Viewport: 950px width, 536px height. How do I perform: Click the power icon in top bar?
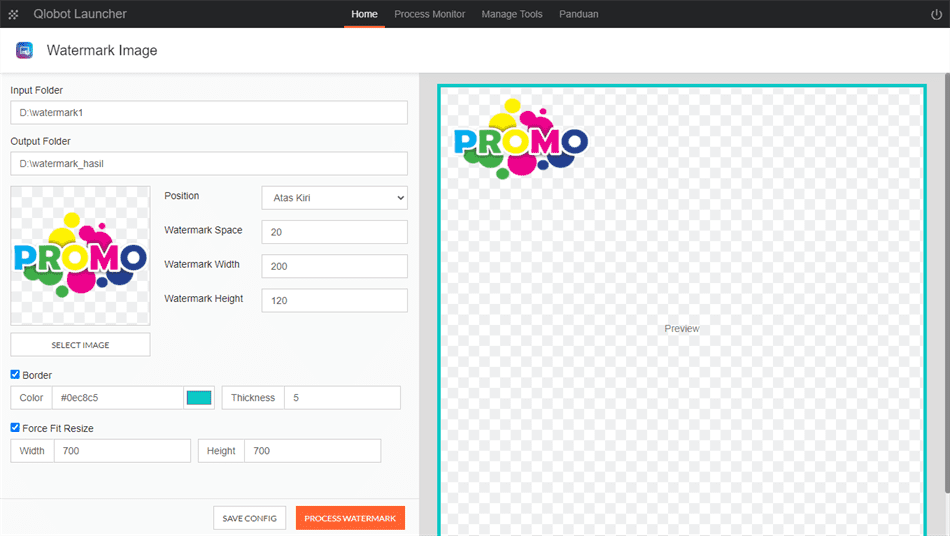point(936,14)
